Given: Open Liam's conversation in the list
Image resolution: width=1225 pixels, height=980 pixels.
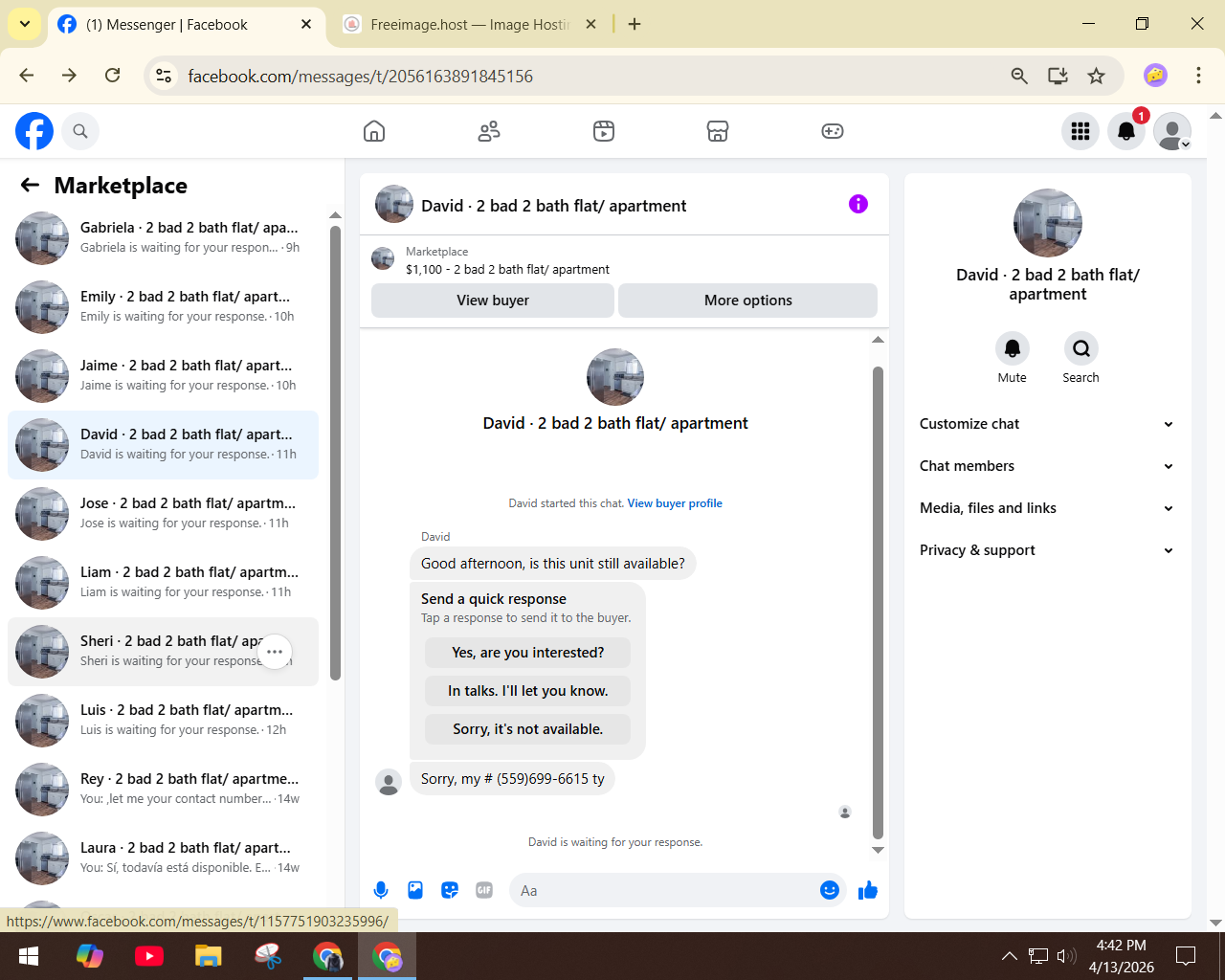Looking at the screenshot, I should 163,582.
